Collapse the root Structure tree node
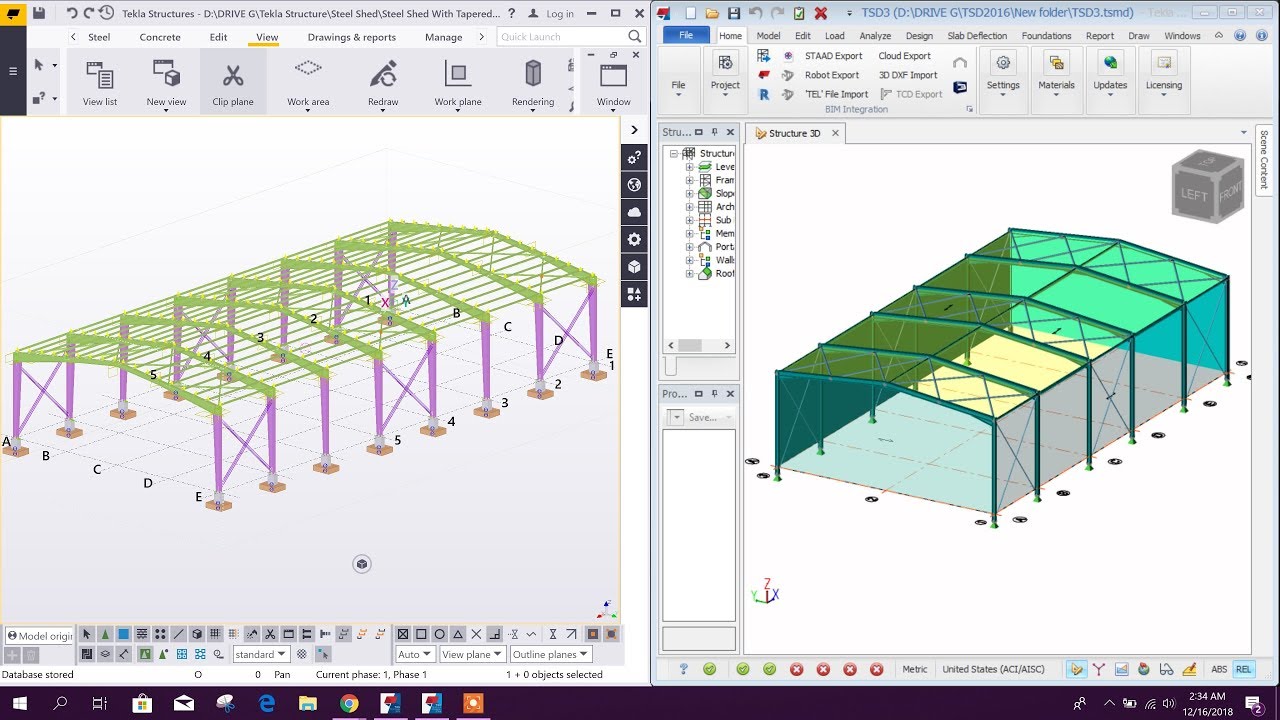1280x720 pixels. [x=674, y=154]
